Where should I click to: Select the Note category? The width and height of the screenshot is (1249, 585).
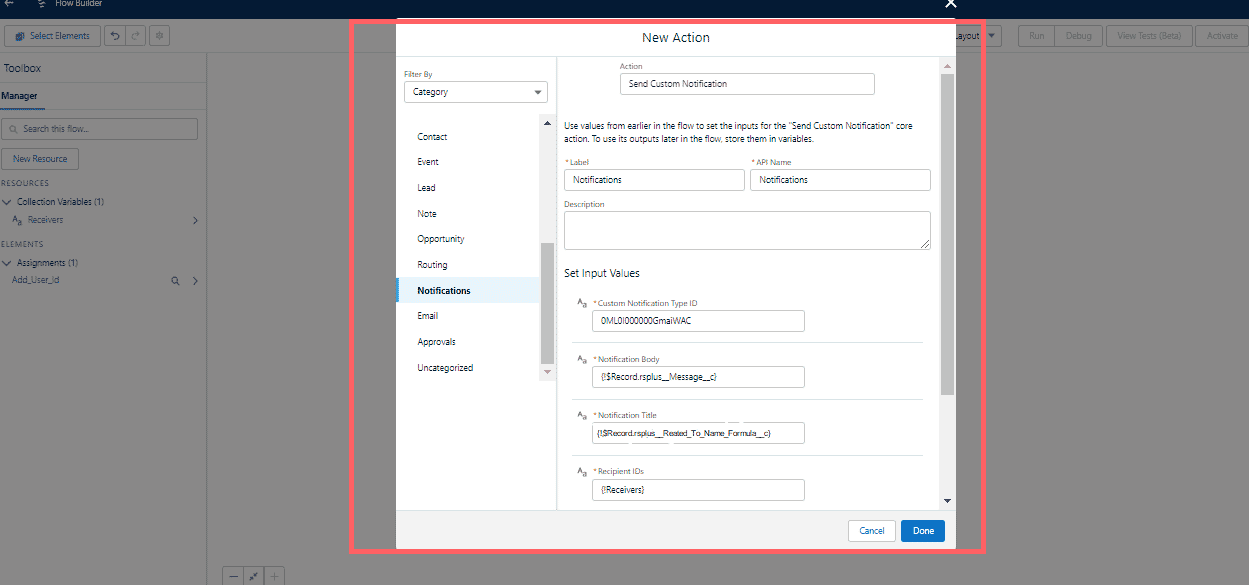(x=468, y=214)
